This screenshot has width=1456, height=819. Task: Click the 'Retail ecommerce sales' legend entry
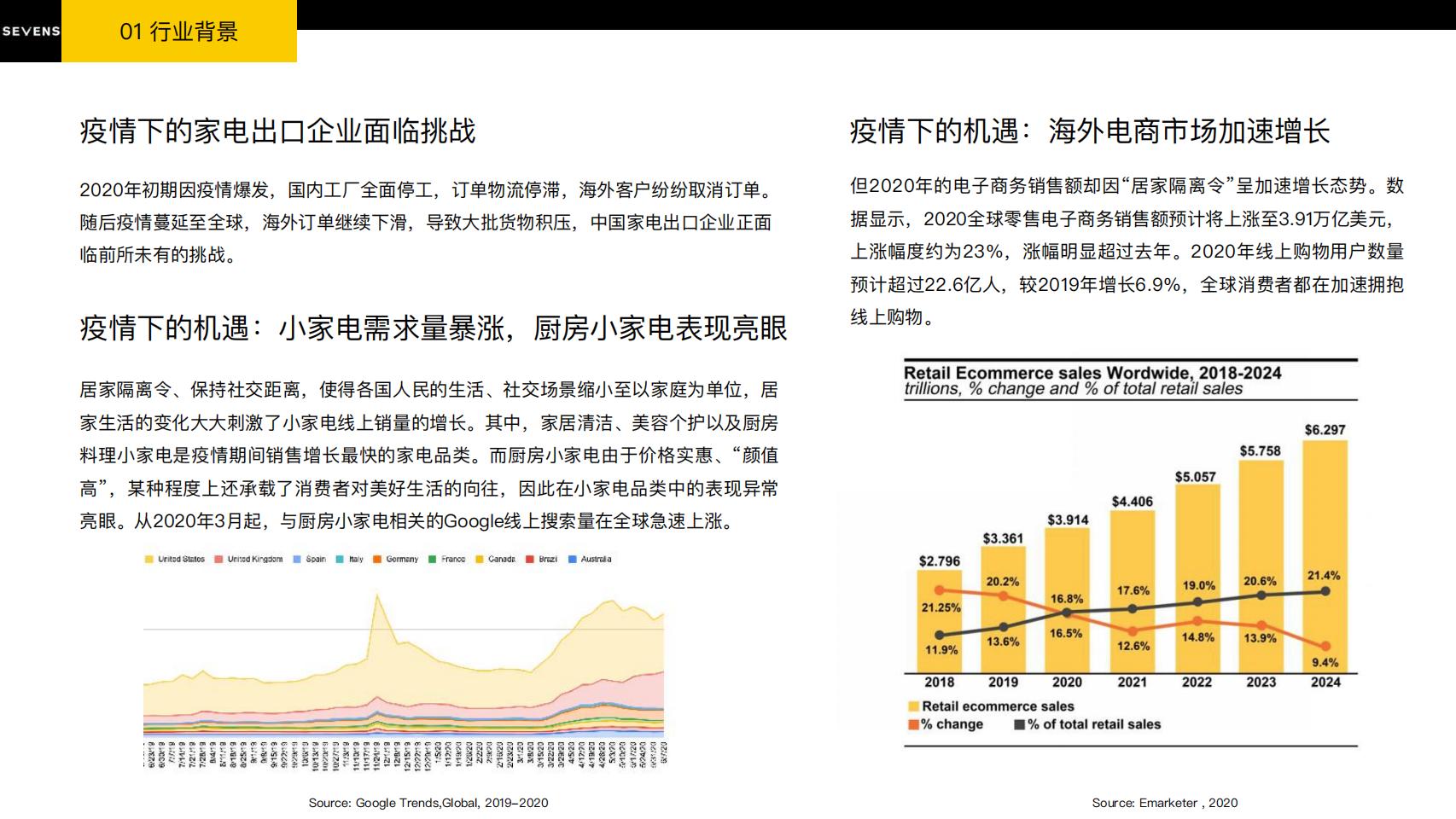[x=991, y=706]
